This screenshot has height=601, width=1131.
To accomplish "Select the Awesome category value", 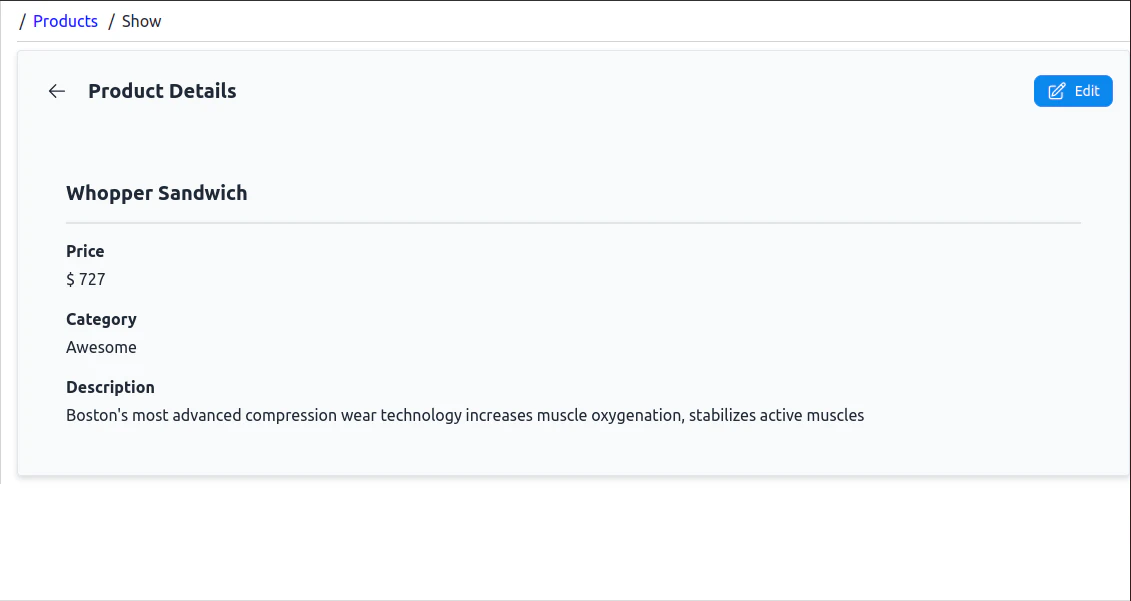I will point(101,347).
